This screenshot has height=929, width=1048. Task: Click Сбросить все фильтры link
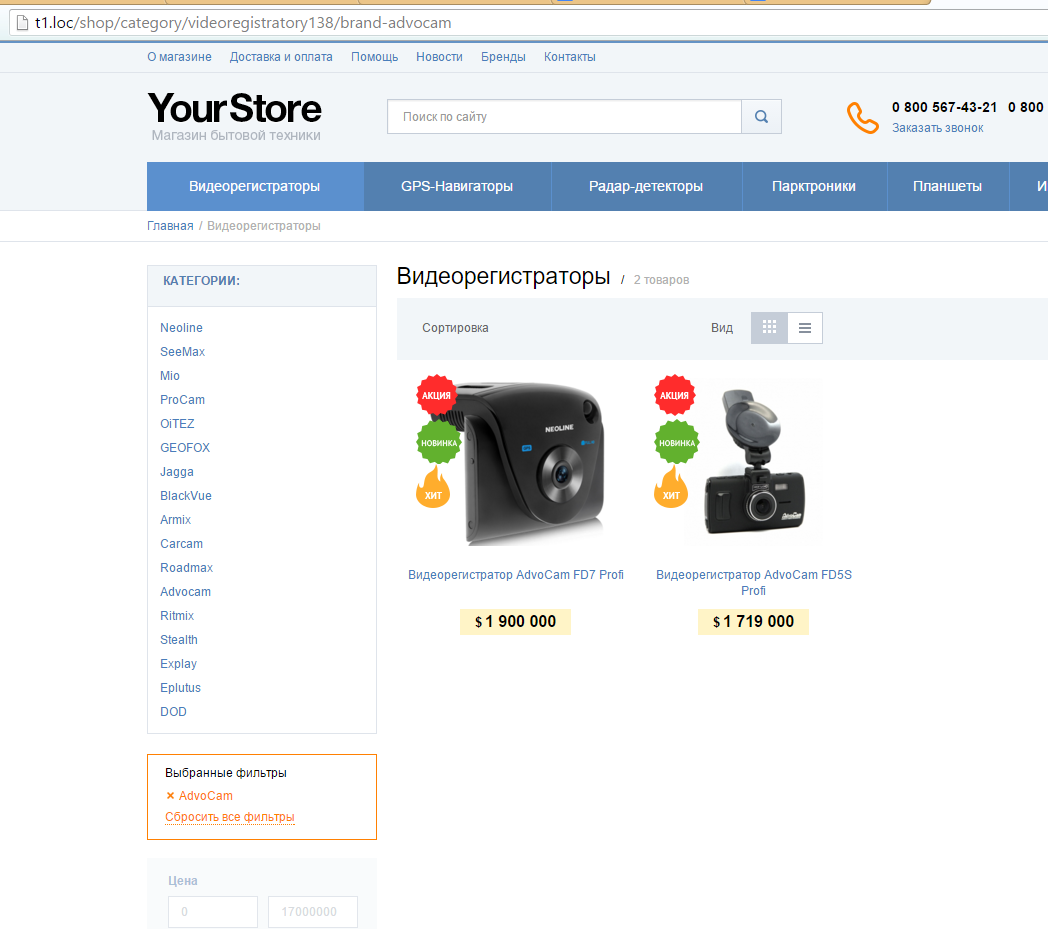230,817
